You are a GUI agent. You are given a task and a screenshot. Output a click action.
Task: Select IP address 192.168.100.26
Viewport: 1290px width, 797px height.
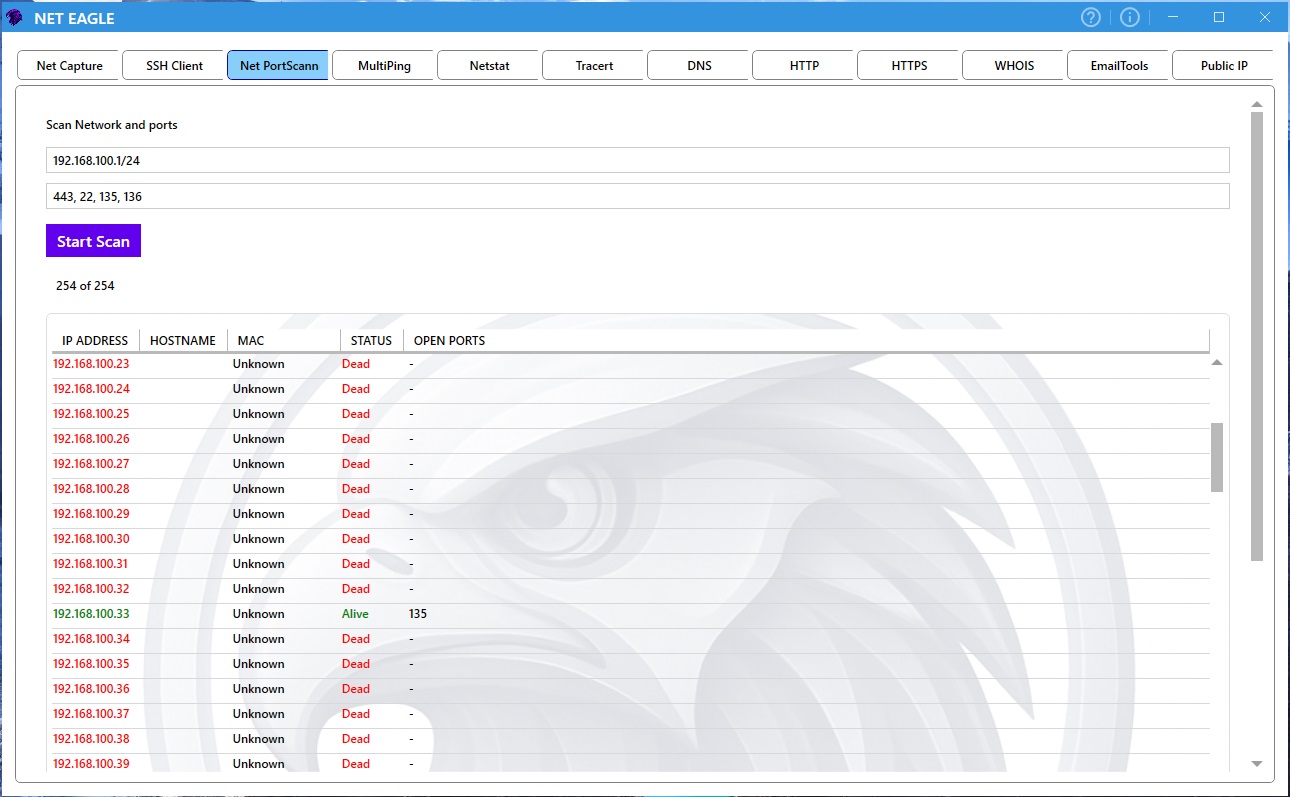[x=91, y=439]
